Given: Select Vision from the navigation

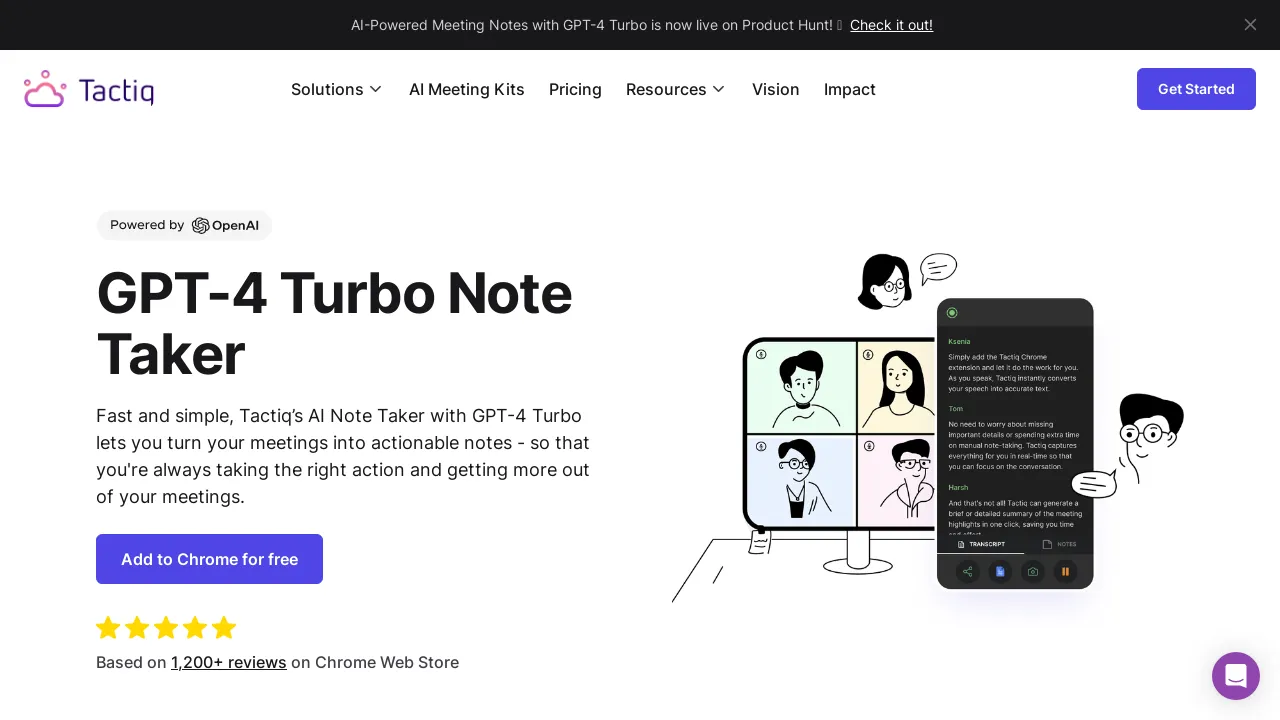Looking at the screenshot, I should pos(776,89).
